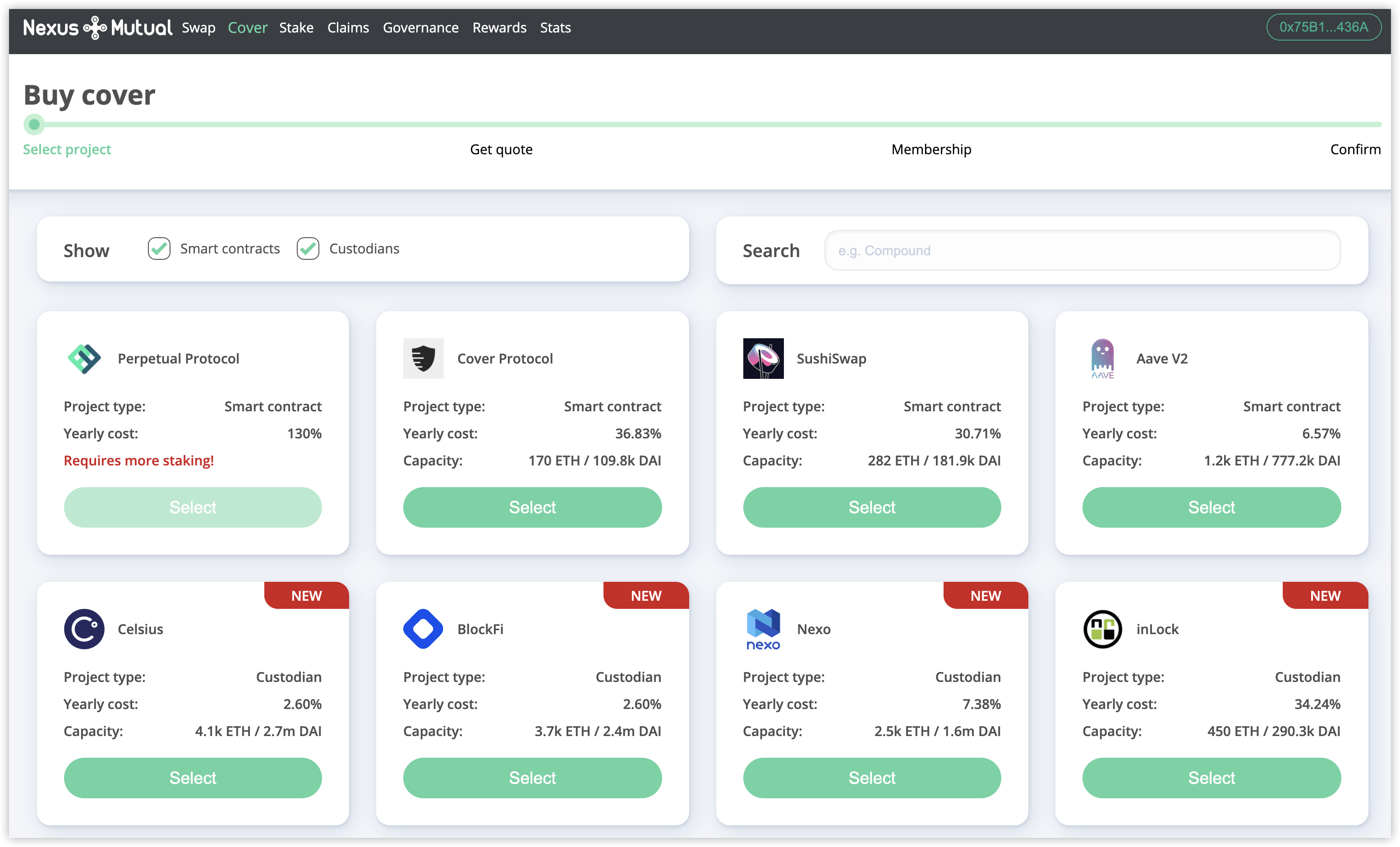The height and width of the screenshot is (847, 1400).
Task: Click the NEW badge on inLock card
Action: [x=1325, y=595]
